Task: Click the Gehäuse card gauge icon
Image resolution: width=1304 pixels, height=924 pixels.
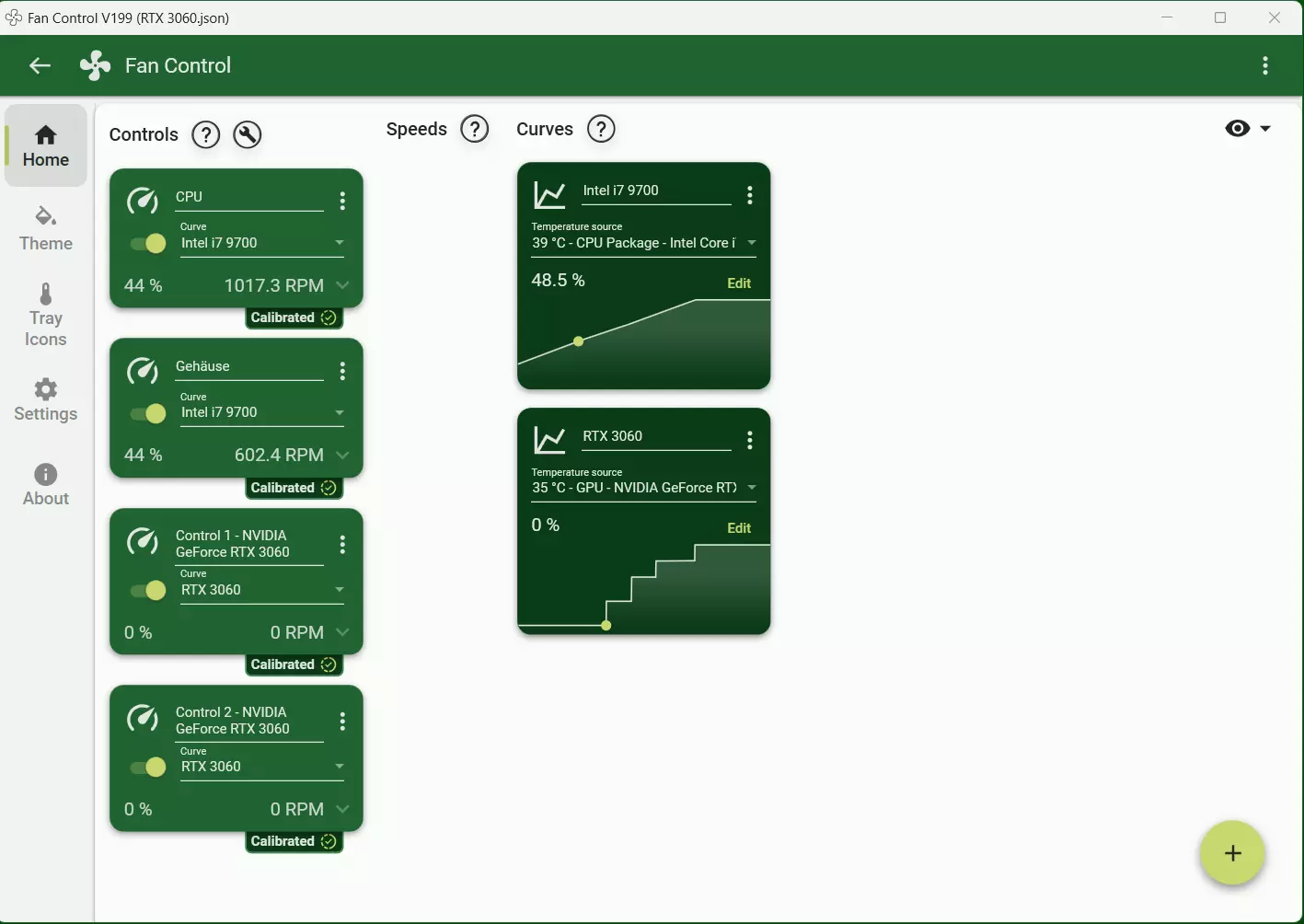Action: (x=142, y=370)
